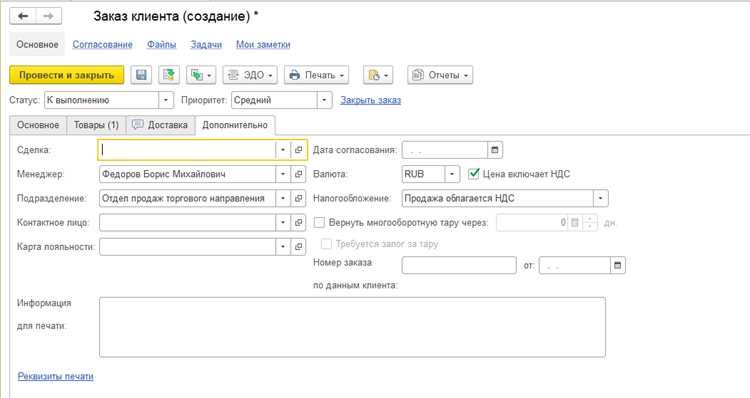750x398 pixels.
Task: Open the create-based-on icon menu
Action: tap(201, 75)
